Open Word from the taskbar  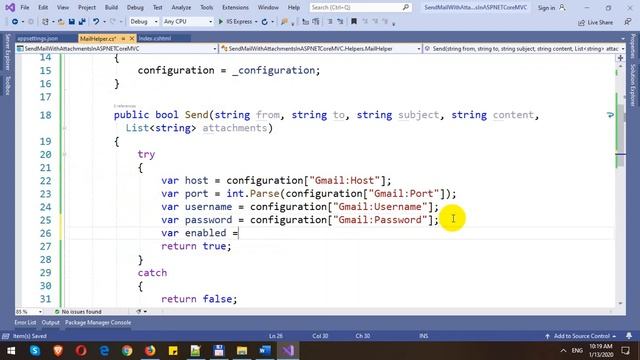pos(265,351)
